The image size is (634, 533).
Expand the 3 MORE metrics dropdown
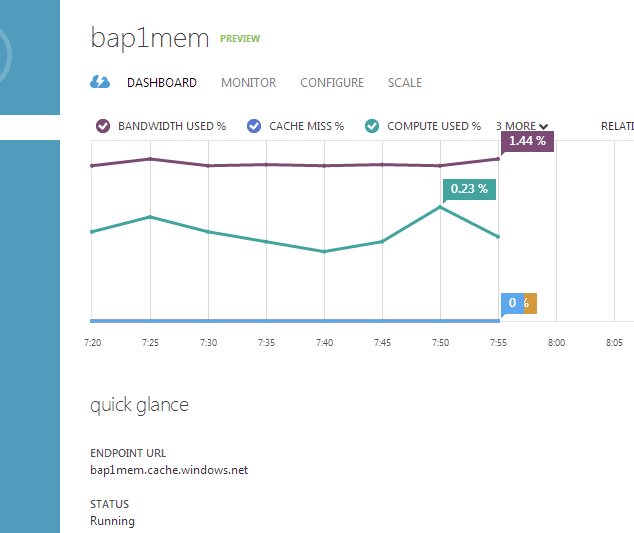[522, 126]
